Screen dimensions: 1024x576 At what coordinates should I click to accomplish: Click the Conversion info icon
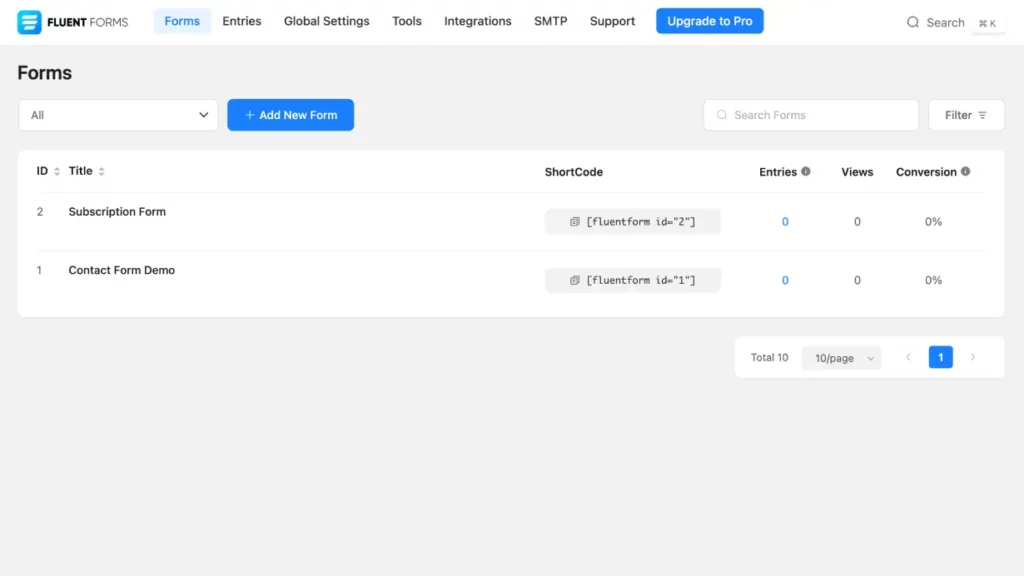[965, 172]
